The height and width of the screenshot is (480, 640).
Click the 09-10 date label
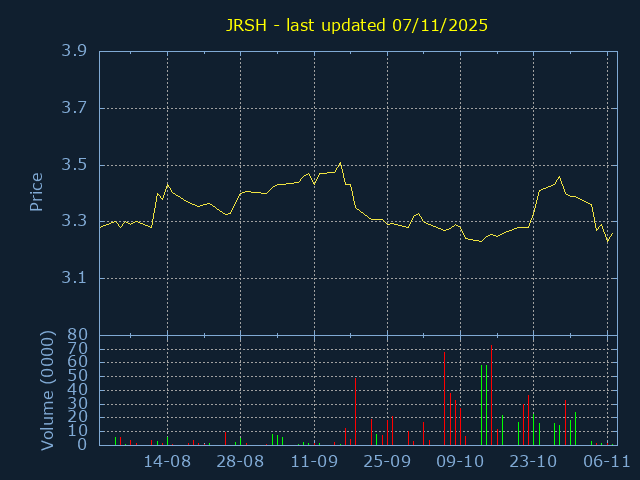click(460, 462)
